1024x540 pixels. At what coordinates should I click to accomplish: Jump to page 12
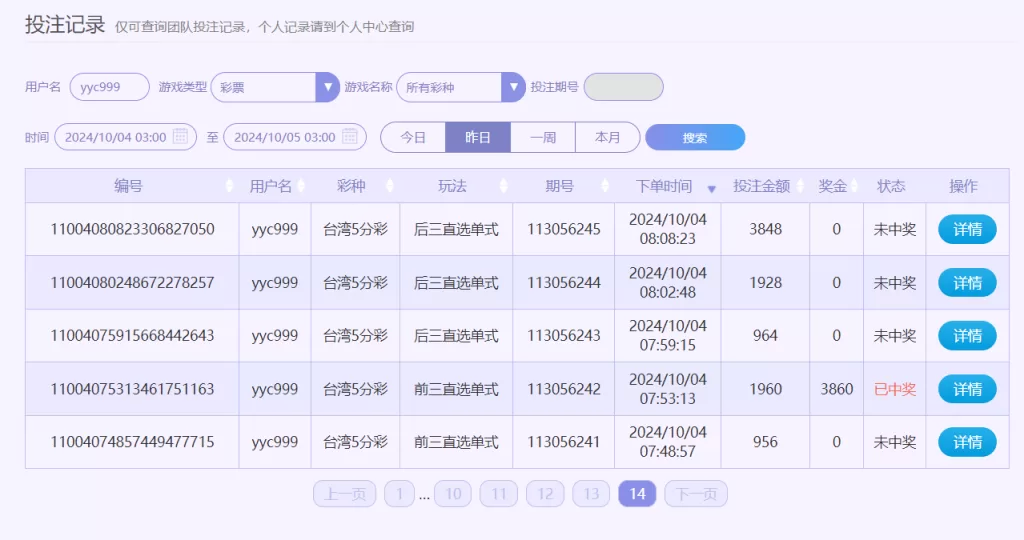point(545,494)
